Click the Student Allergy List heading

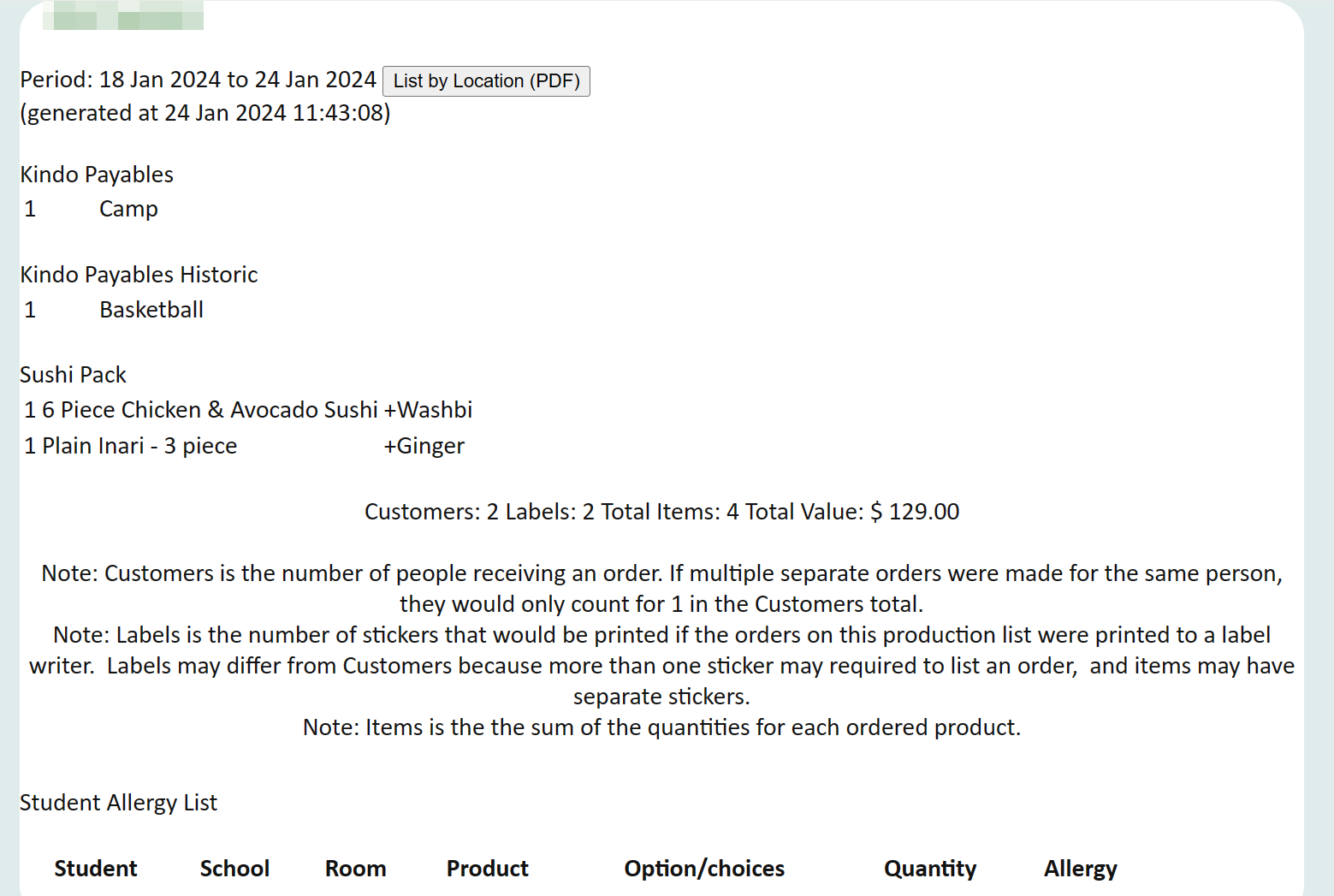[118, 803]
